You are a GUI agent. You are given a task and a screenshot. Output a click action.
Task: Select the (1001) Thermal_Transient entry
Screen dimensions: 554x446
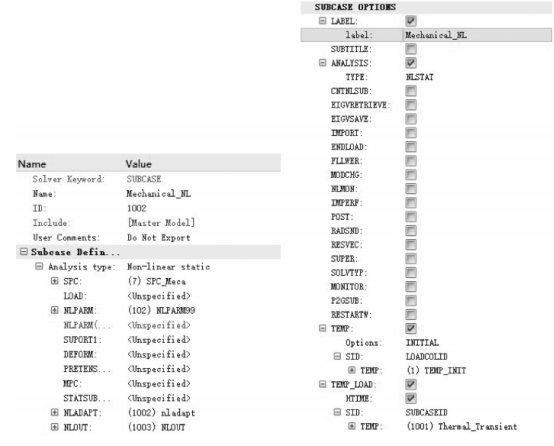point(462,427)
